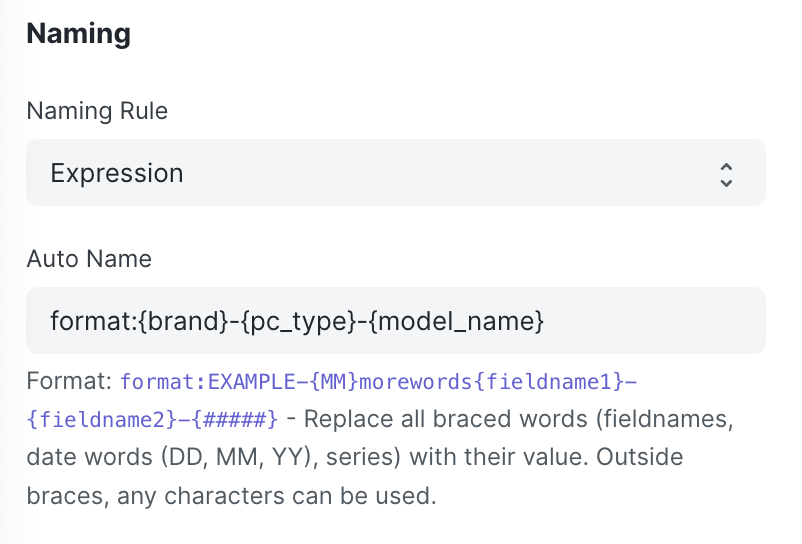
Task: Place cursor at {pc_type} in Auto Name
Action: tap(299, 321)
